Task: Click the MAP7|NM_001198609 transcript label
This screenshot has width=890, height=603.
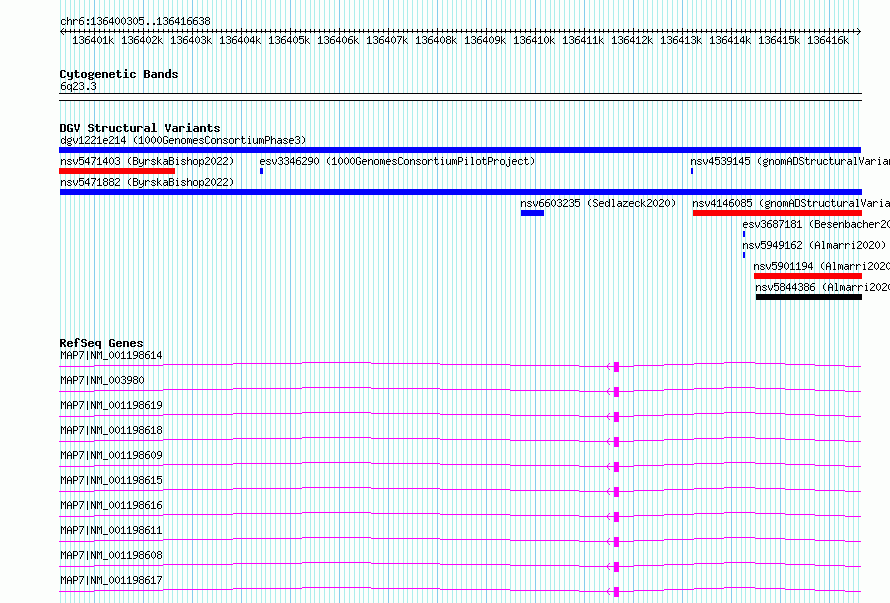Action: 111,455
